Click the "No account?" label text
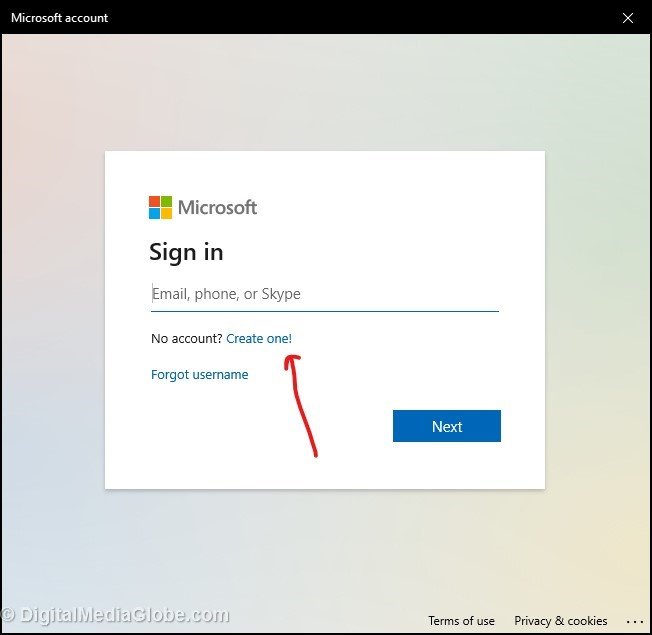The height and width of the screenshot is (635, 652). 186,339
